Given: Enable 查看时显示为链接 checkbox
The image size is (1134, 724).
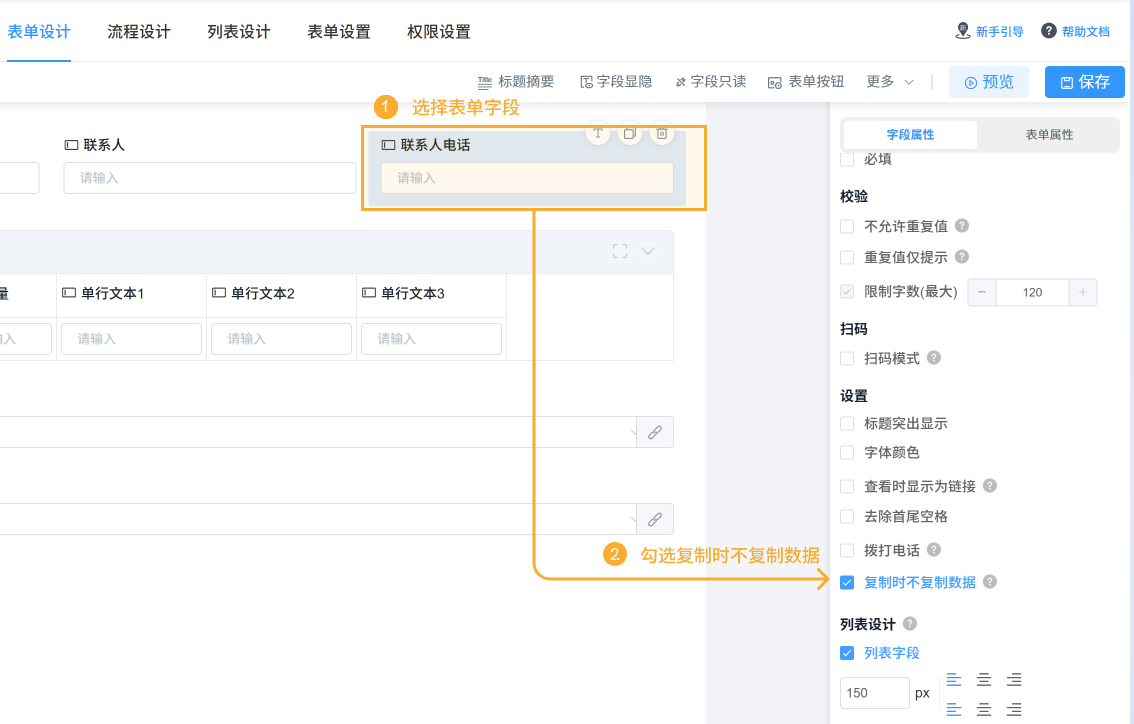Looking at the screenshot, I should coord(847,486).
